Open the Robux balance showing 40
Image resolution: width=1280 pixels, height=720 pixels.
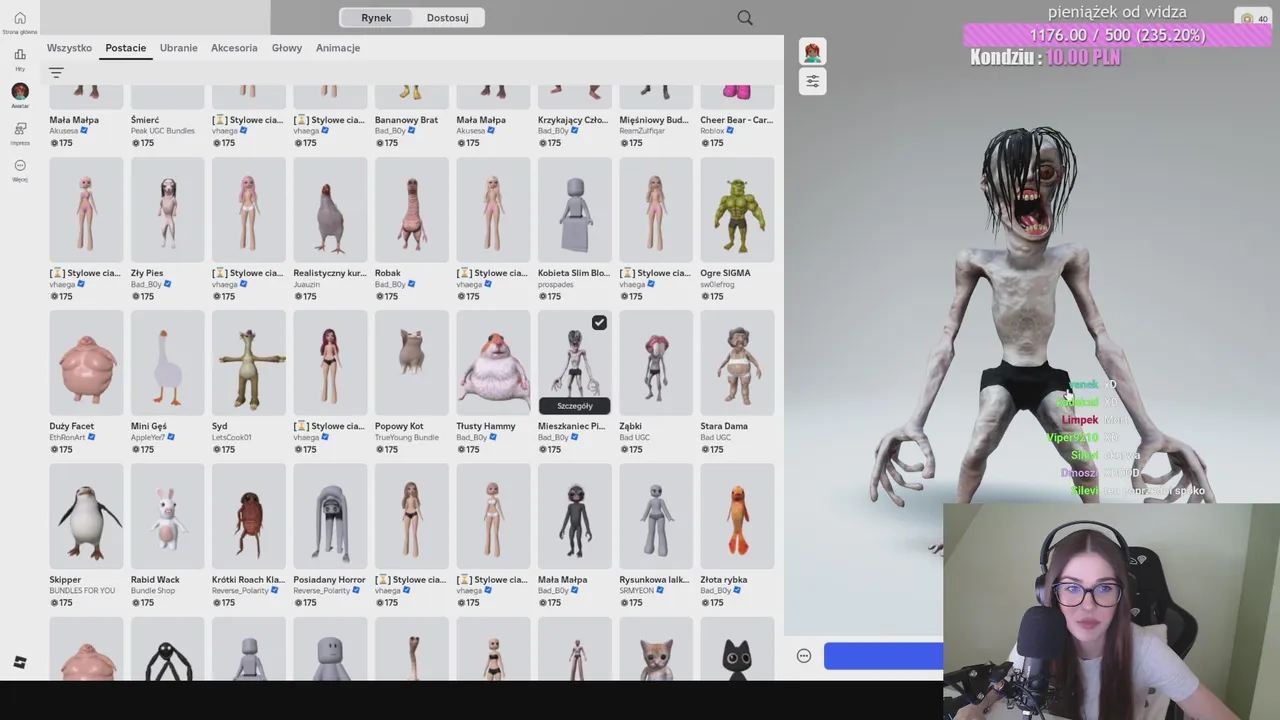[1254, 19]
